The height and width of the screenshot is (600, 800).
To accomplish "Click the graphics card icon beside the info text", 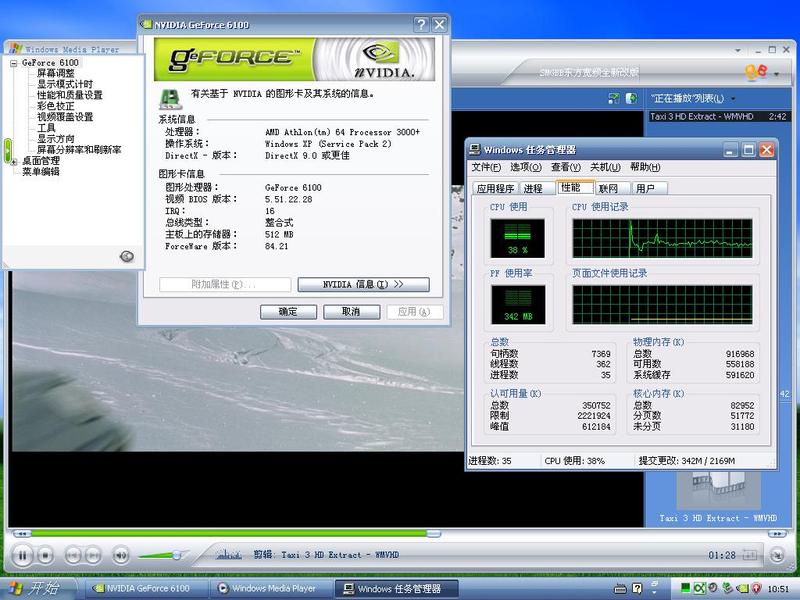I will (170, 99).
